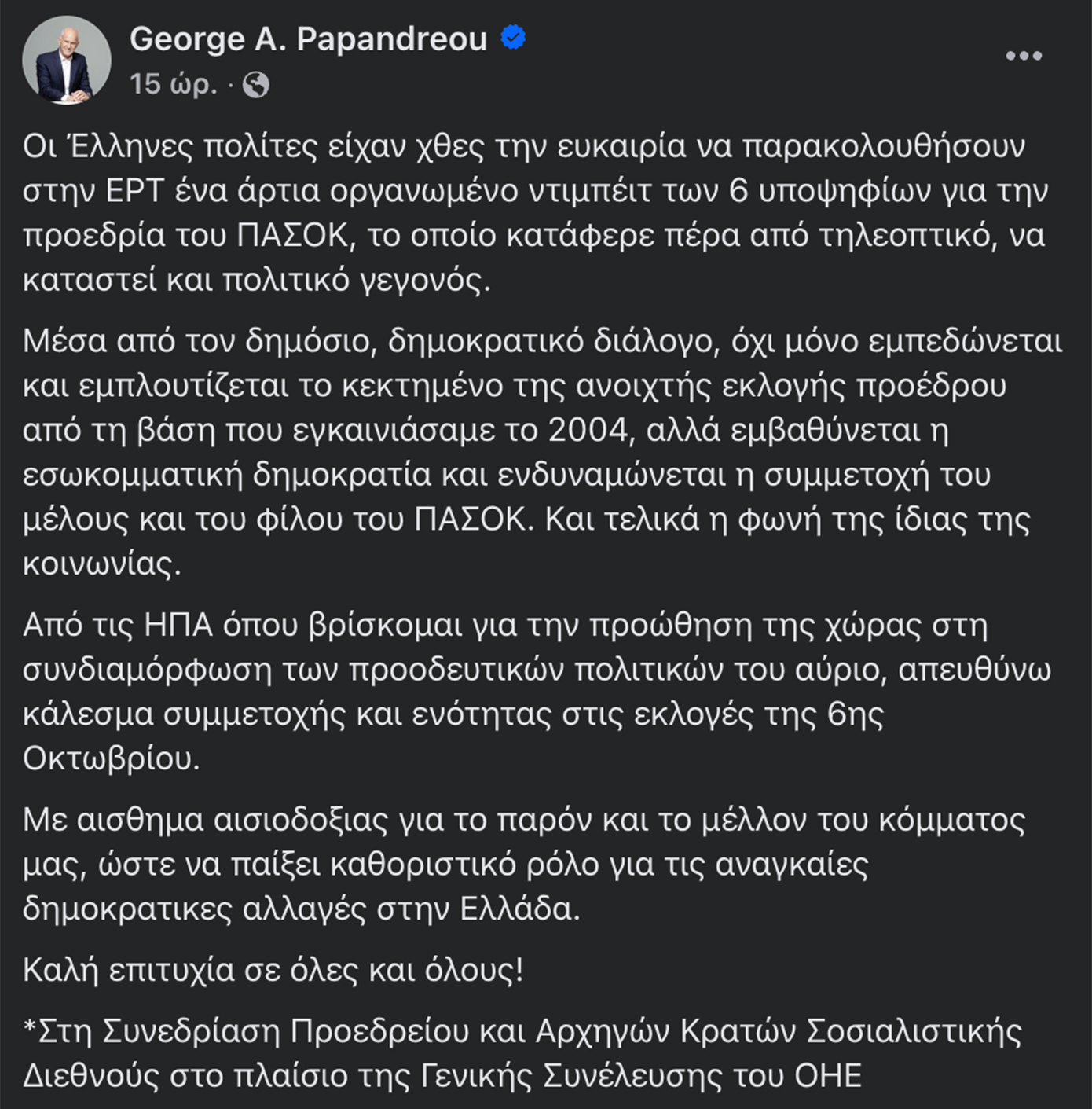Click the author name George A. Papandreou
1092x1109 pixels.
[x=308, y=39]
